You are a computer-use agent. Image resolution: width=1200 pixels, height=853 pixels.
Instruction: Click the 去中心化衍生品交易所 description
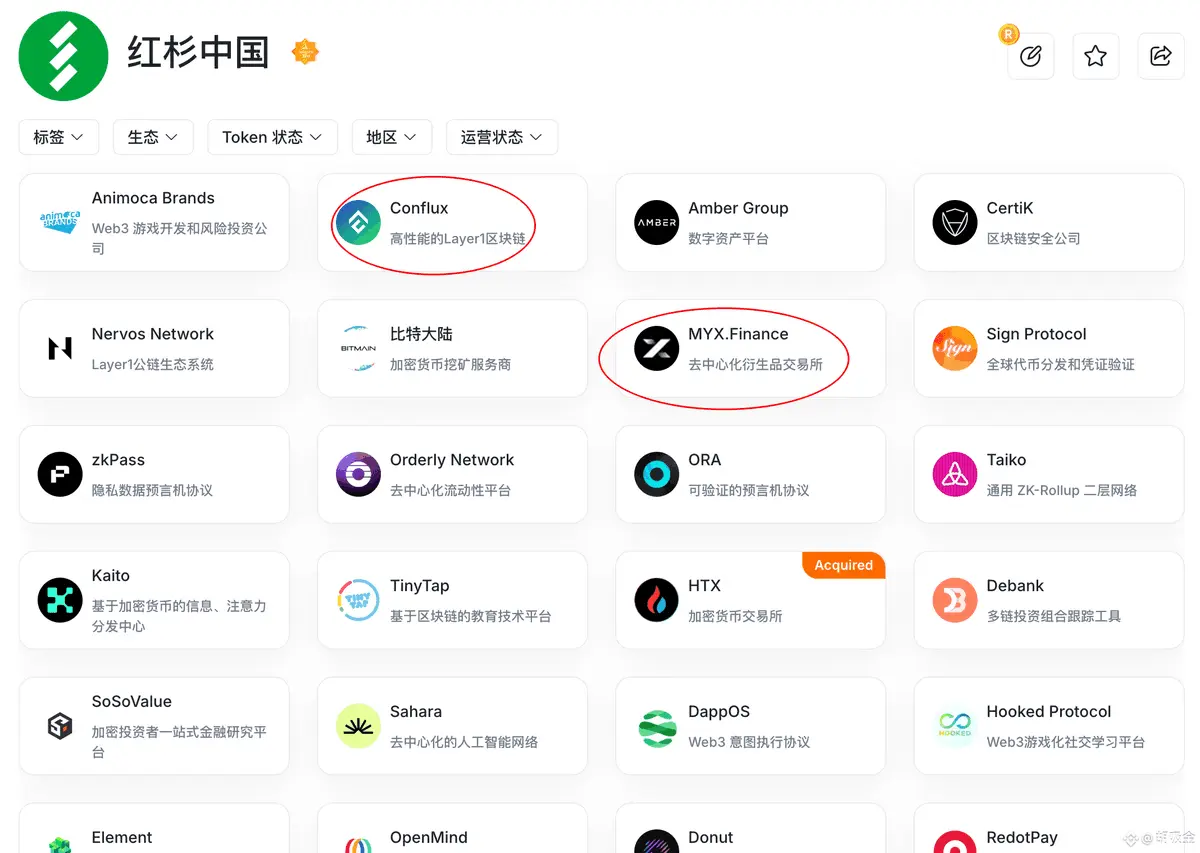pos(756,365)
